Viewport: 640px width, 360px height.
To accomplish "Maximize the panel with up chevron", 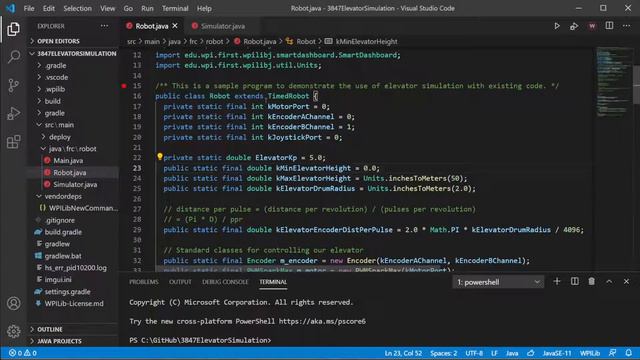I will click(x=609, y=282).
